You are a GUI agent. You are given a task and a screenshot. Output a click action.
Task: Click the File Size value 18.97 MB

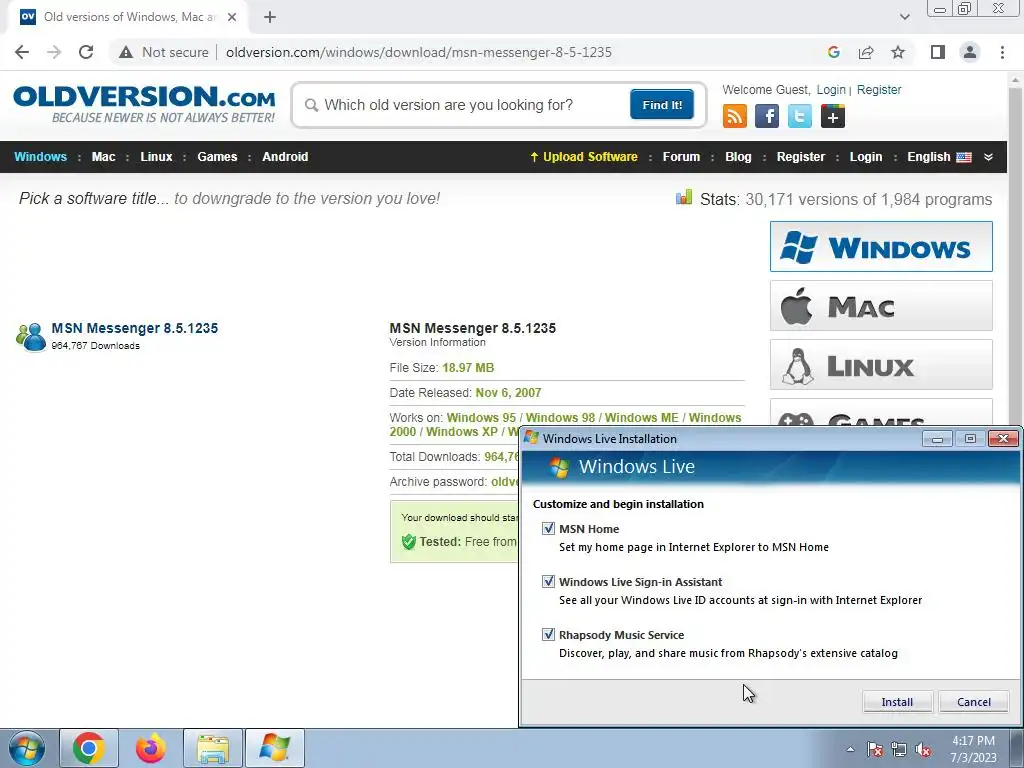(x=468, y=368)
